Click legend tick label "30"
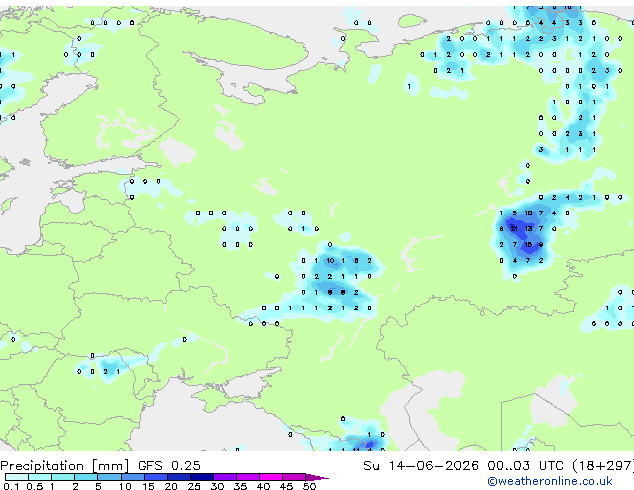Image resolution: width=634 pixels, height=490 pixels. [217, 486]
